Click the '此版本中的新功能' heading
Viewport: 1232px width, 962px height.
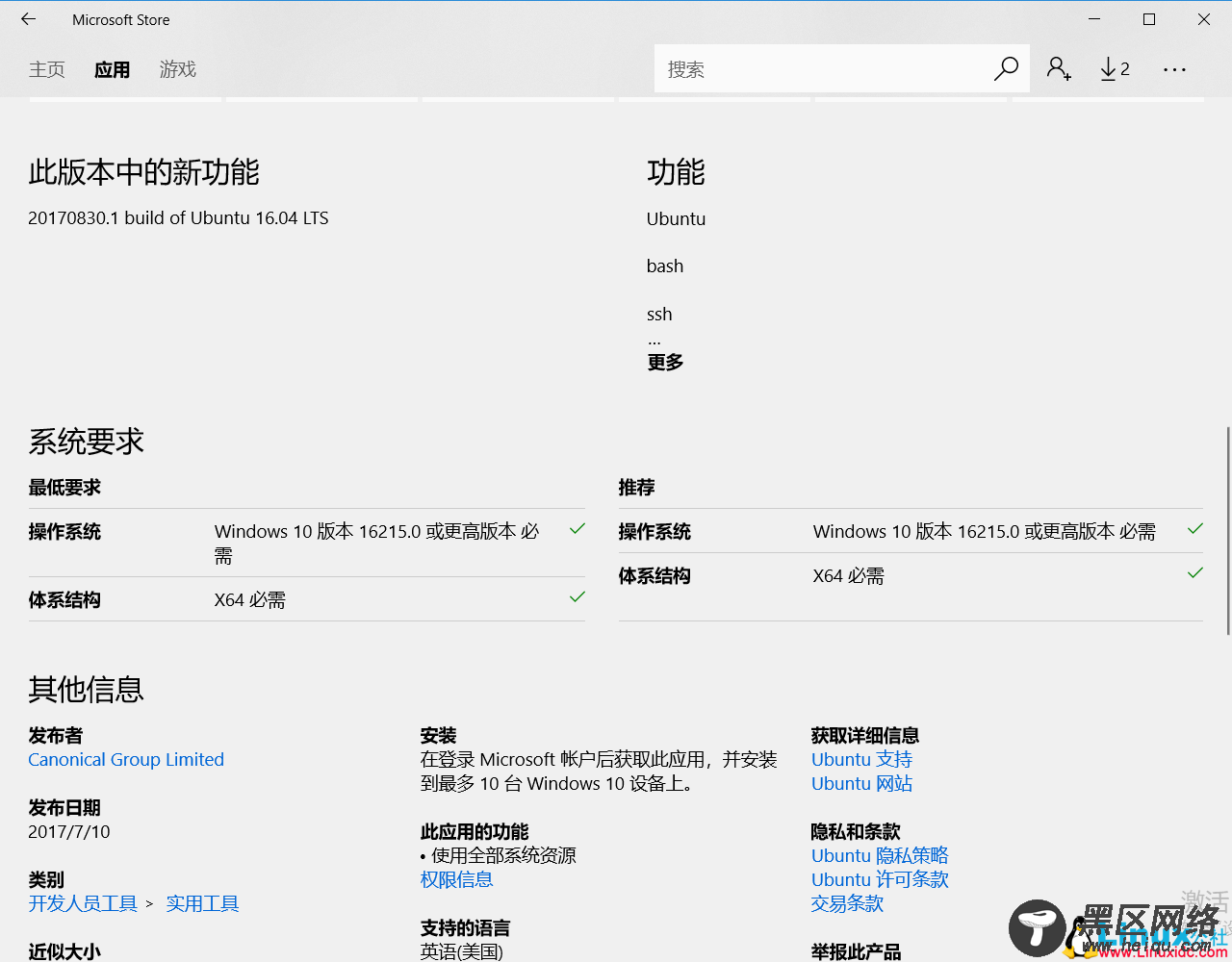143,172
